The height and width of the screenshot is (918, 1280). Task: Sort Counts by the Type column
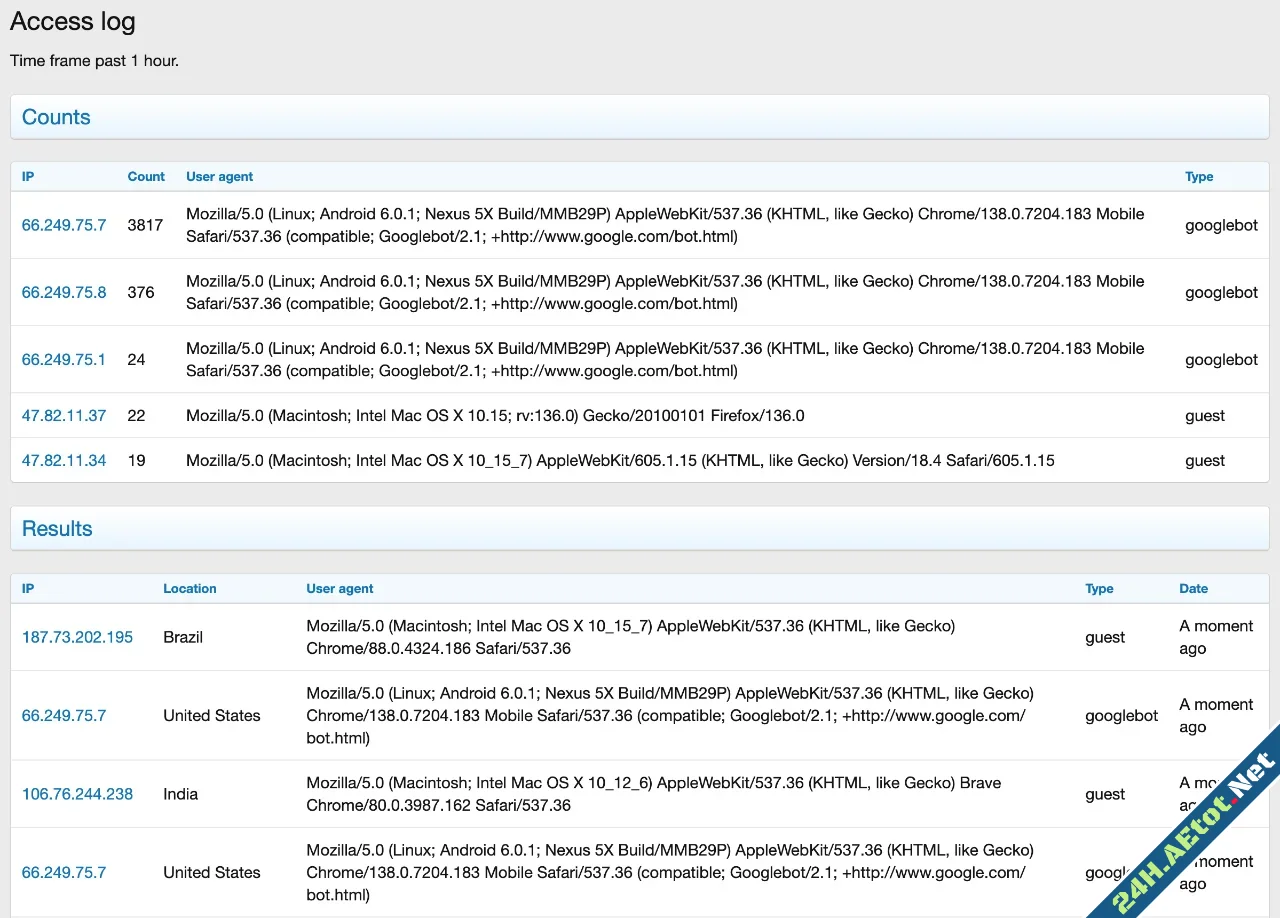tap(1198, 176)
